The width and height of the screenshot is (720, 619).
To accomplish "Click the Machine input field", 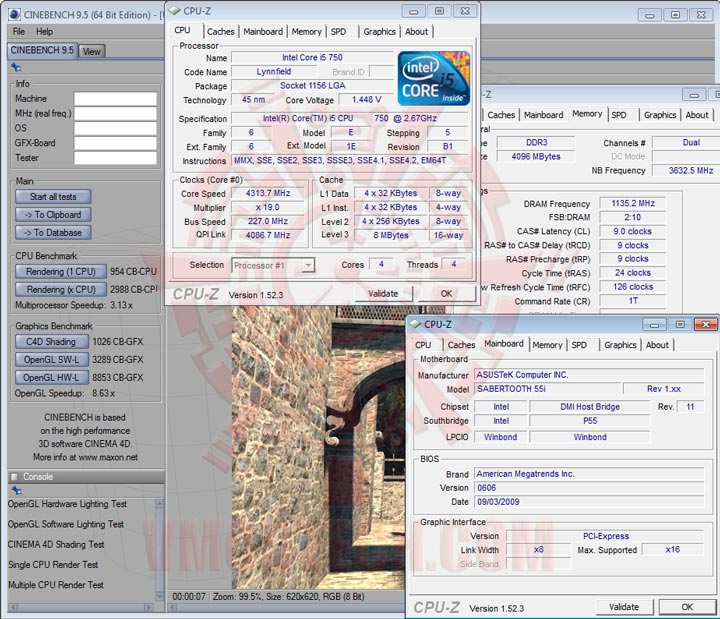I will click(115, 99).
